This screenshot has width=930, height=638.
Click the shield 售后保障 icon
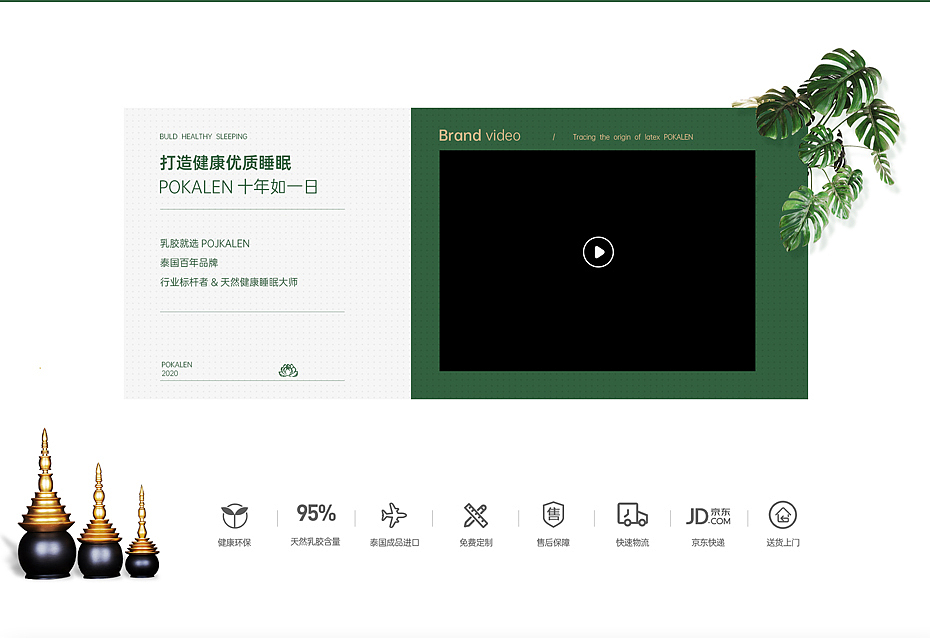553,514
